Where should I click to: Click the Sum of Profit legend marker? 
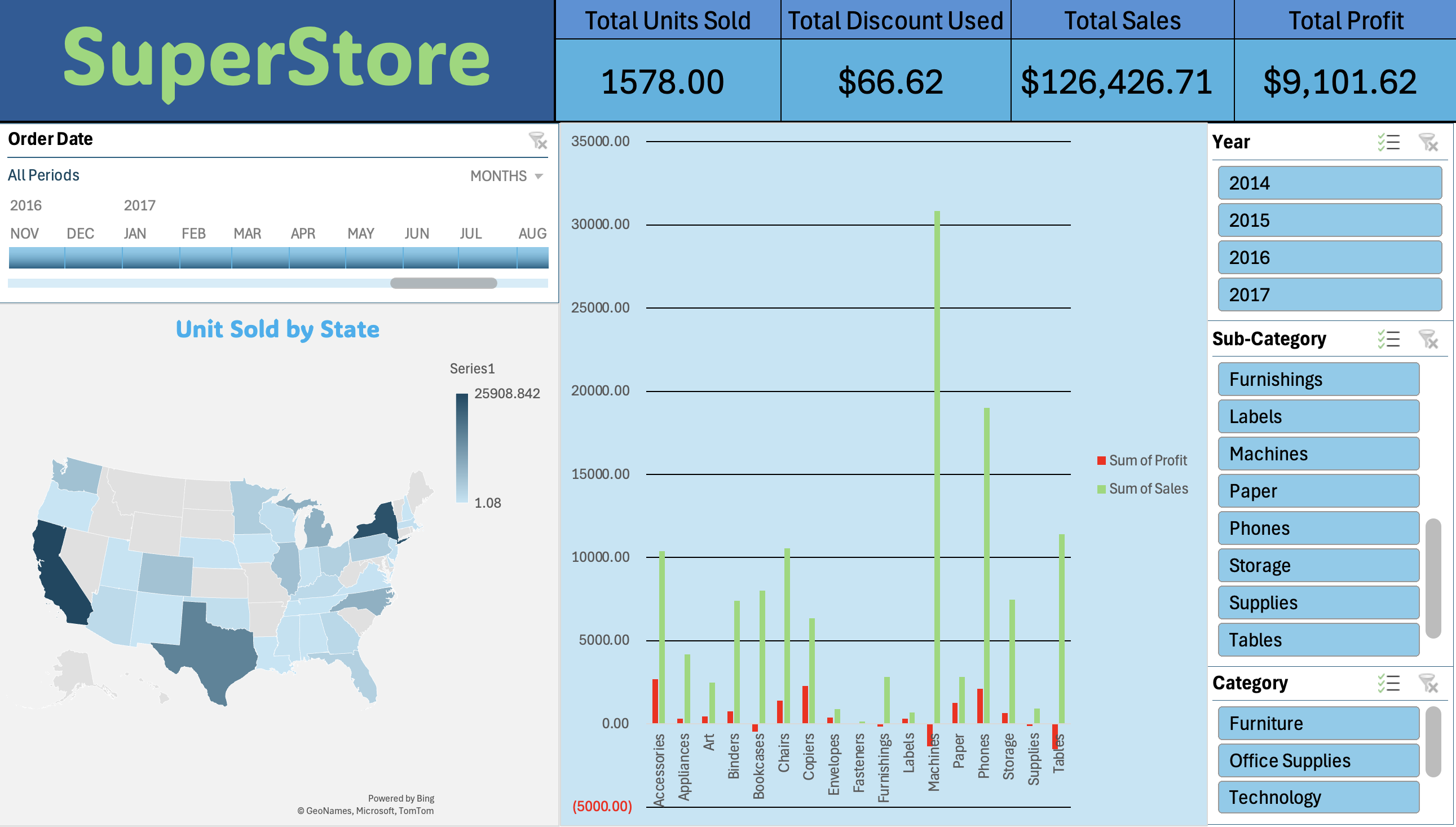coord(1101,461)
